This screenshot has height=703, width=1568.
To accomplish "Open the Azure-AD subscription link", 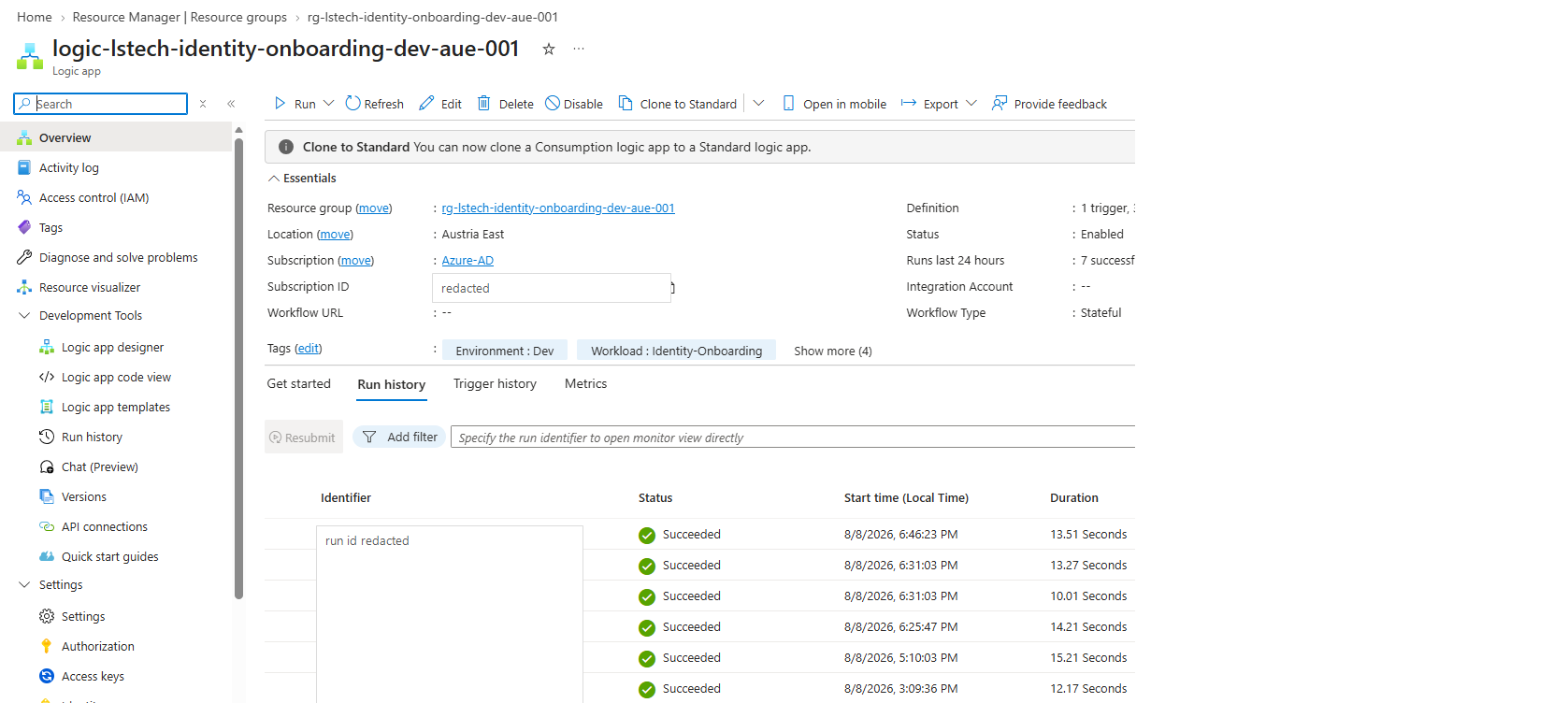I will [x=468, y=261].
